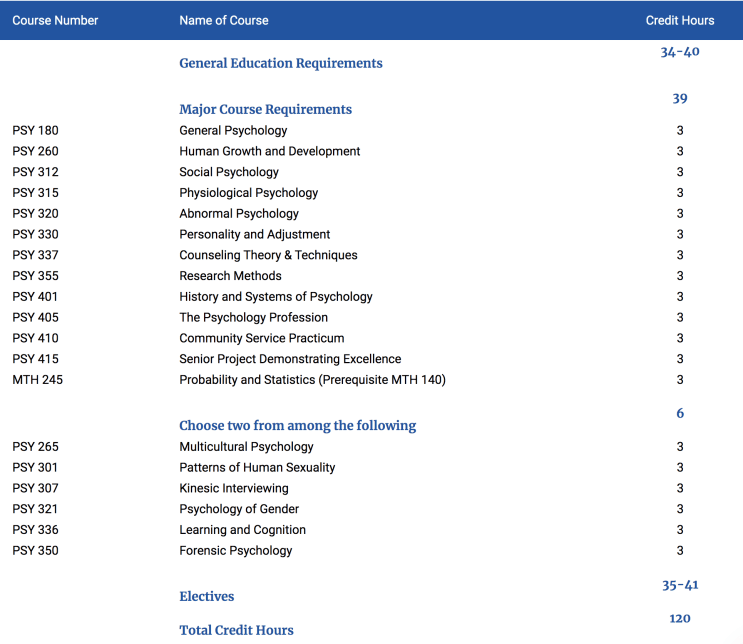Select the Electives heading
Viewport: 743px width, 644px height.
click(207, 597)
